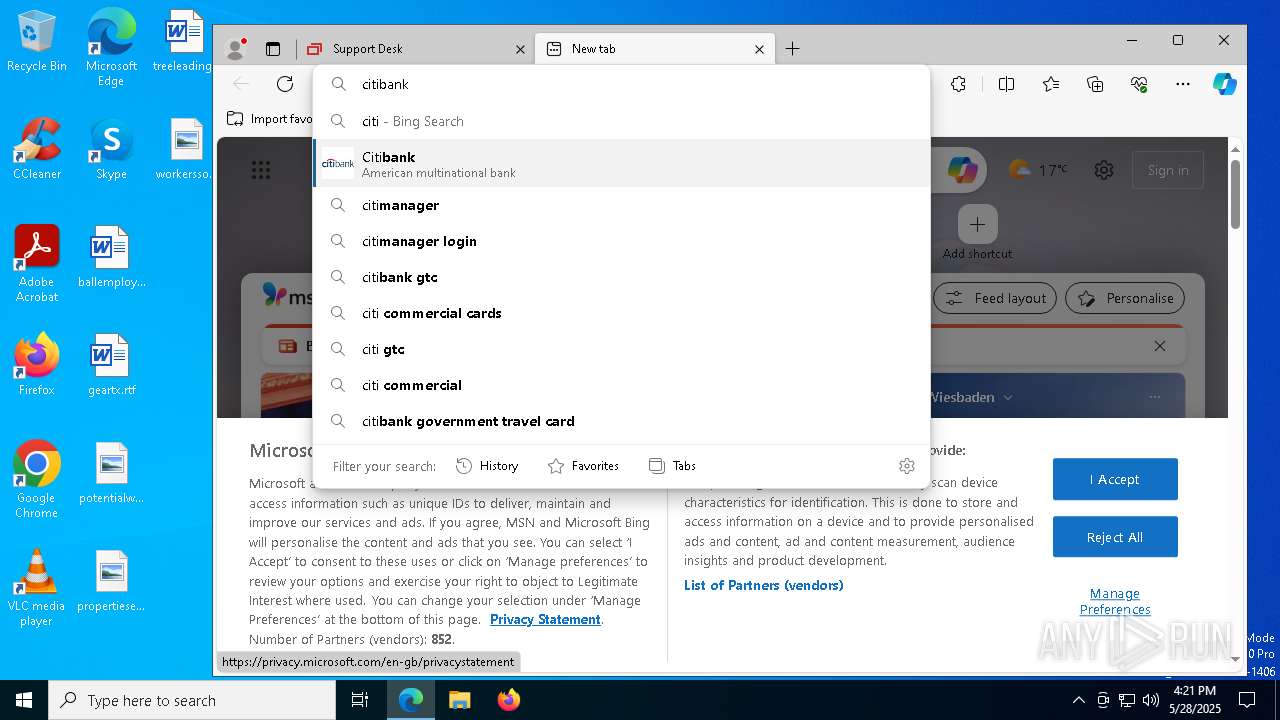Open search suggestion settings gear
This screenshot has width=1280, height=720.
pos(907,466)
